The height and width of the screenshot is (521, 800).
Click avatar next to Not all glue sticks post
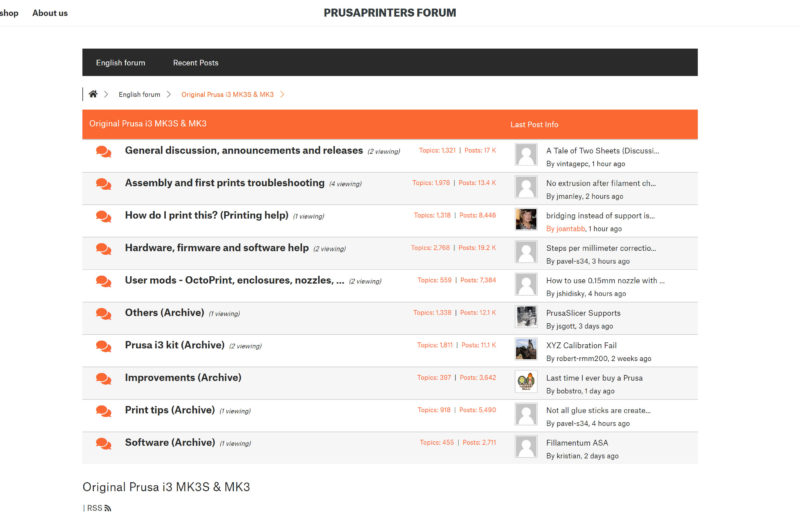click(x=526, y=414)
